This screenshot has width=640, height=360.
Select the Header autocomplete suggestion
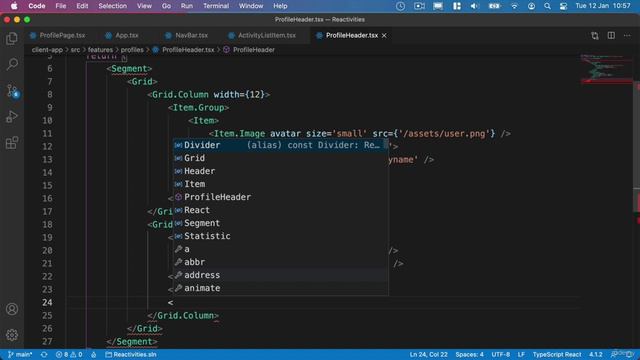click(x=280, y=171)
